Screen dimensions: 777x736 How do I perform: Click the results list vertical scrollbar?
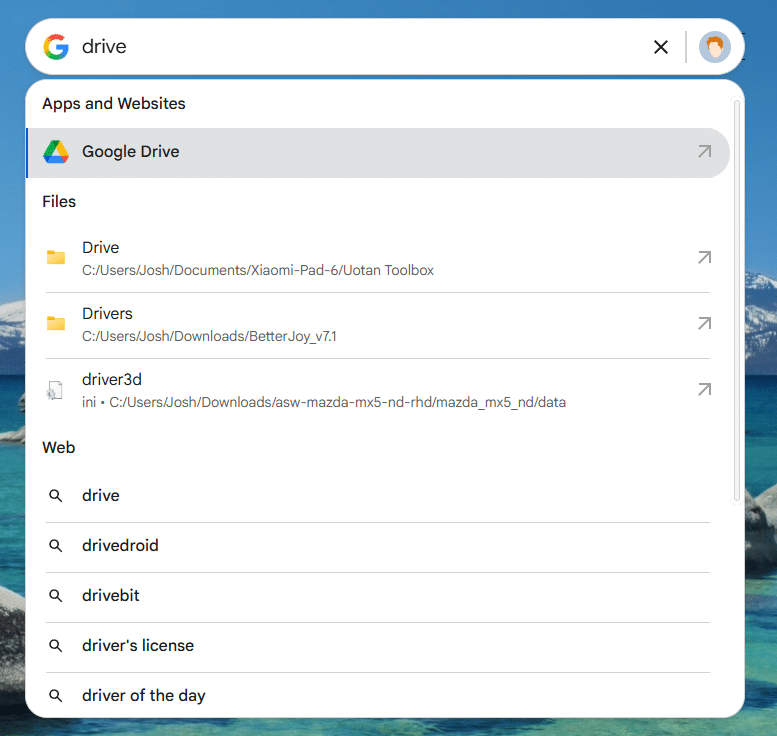click(737, 300)
